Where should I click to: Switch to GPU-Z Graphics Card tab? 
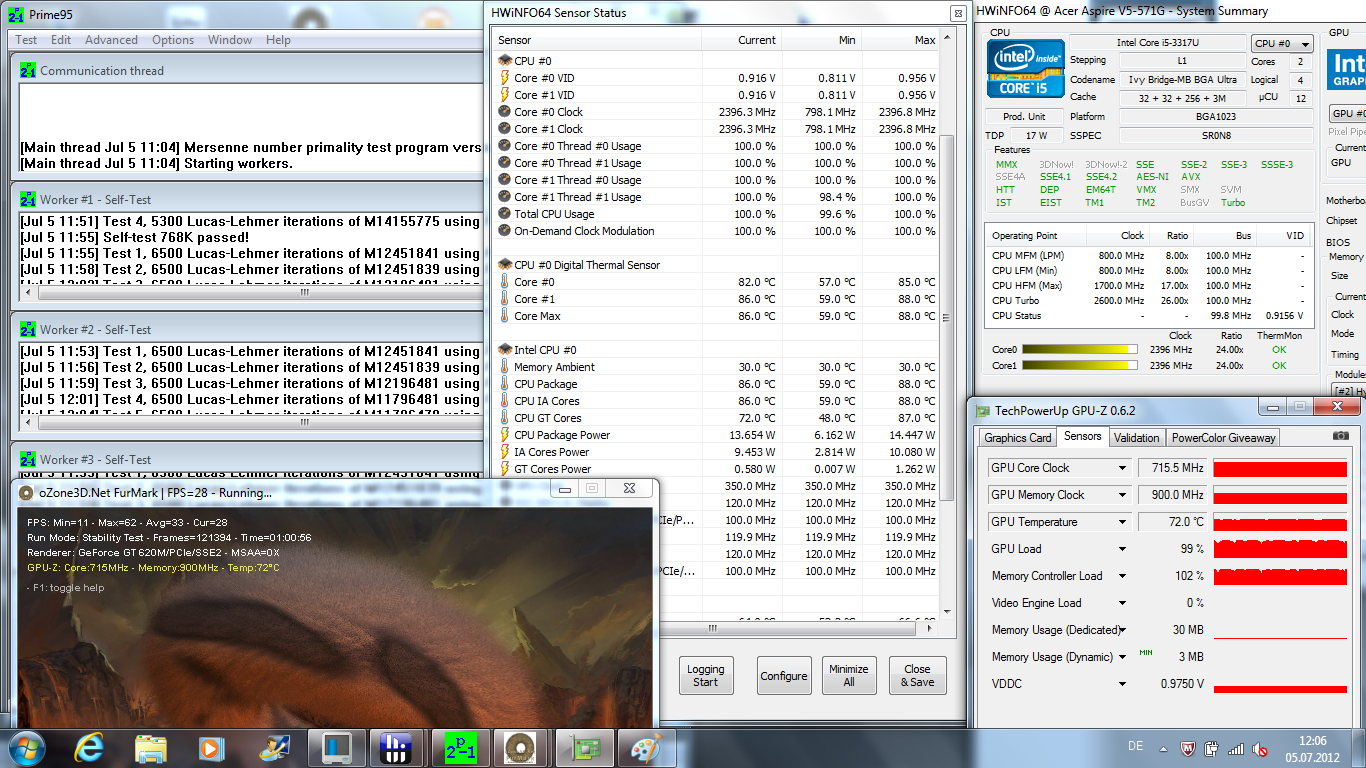point(1018,438)
